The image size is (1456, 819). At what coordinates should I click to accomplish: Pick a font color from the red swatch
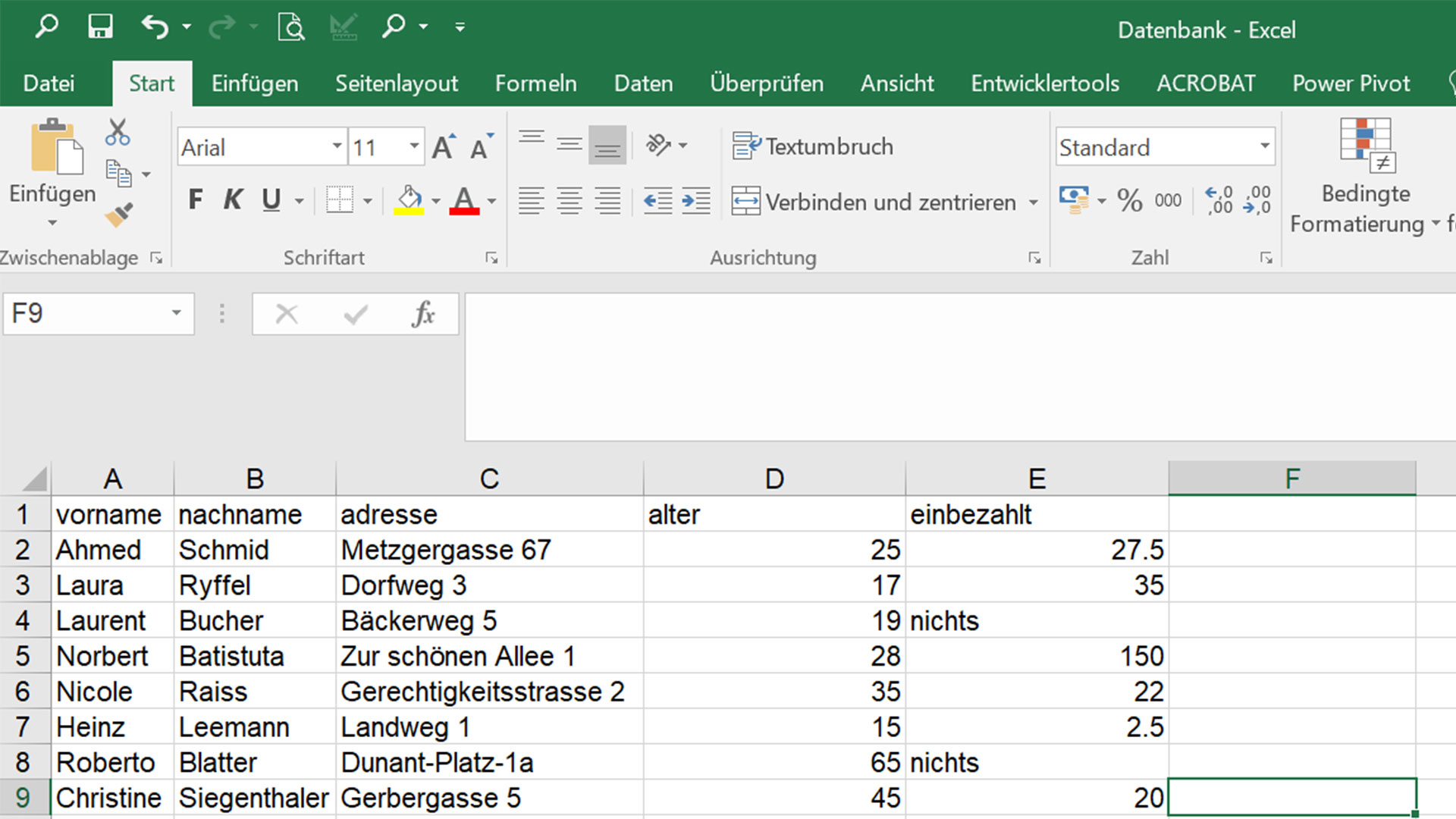click(466, 210)
